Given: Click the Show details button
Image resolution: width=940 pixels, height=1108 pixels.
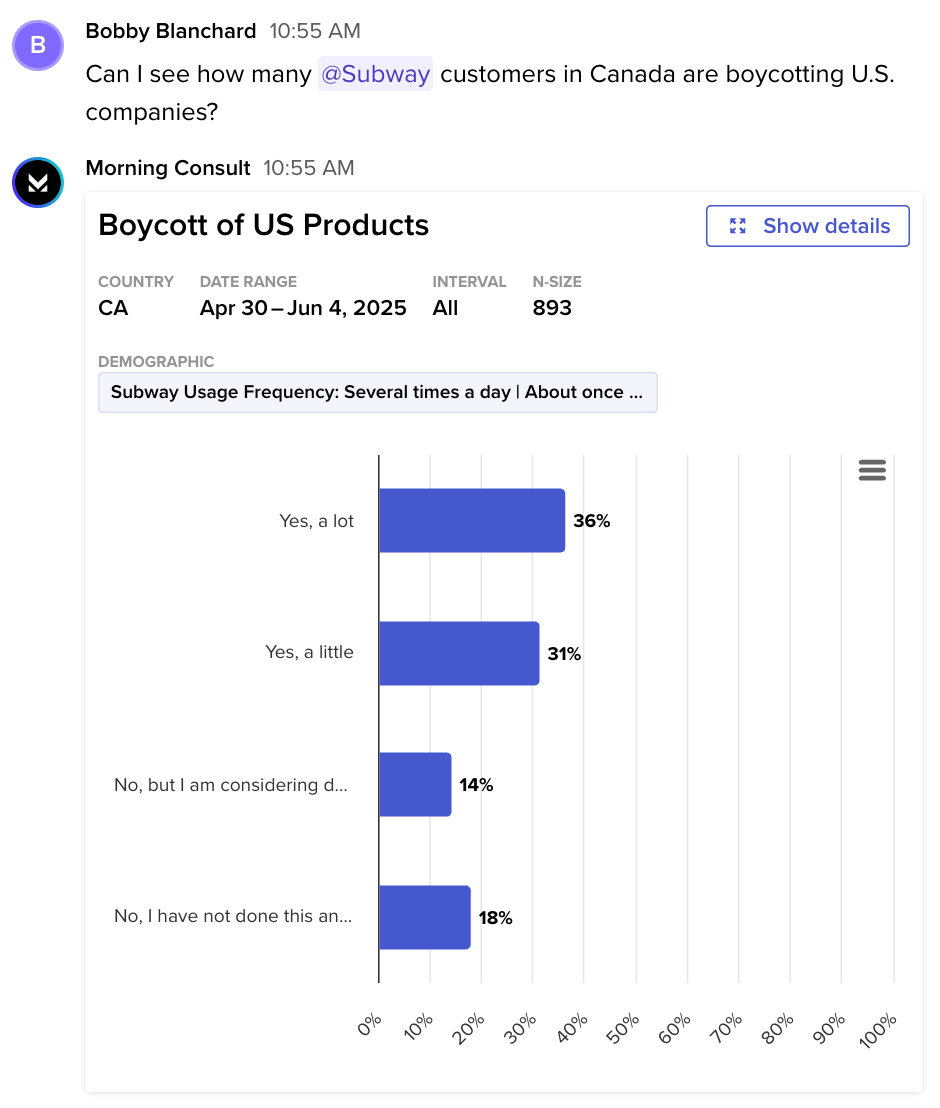Looking at the screenshot, I should point(807,226).
